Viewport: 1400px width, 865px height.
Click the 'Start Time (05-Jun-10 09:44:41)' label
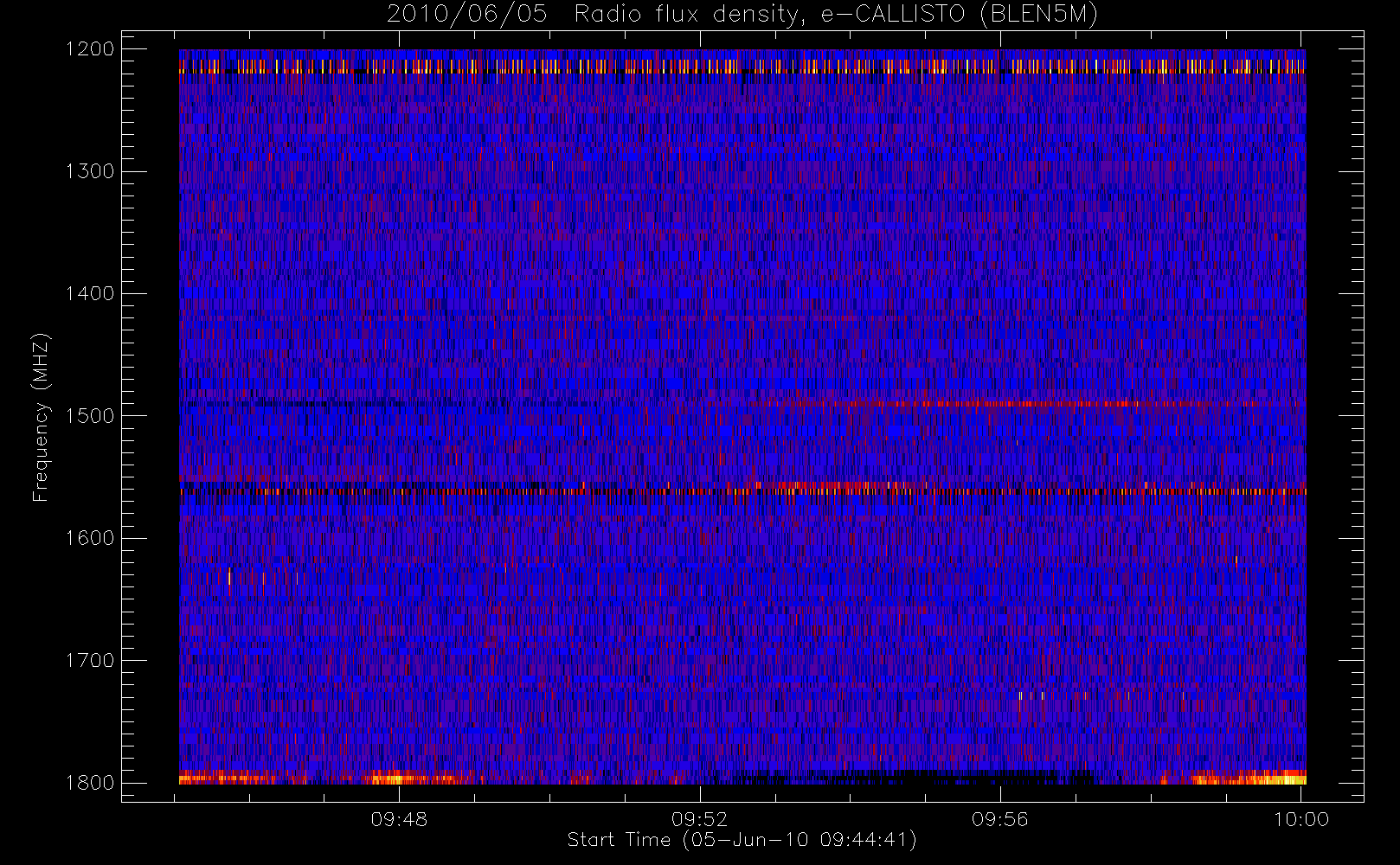point(742,840)
